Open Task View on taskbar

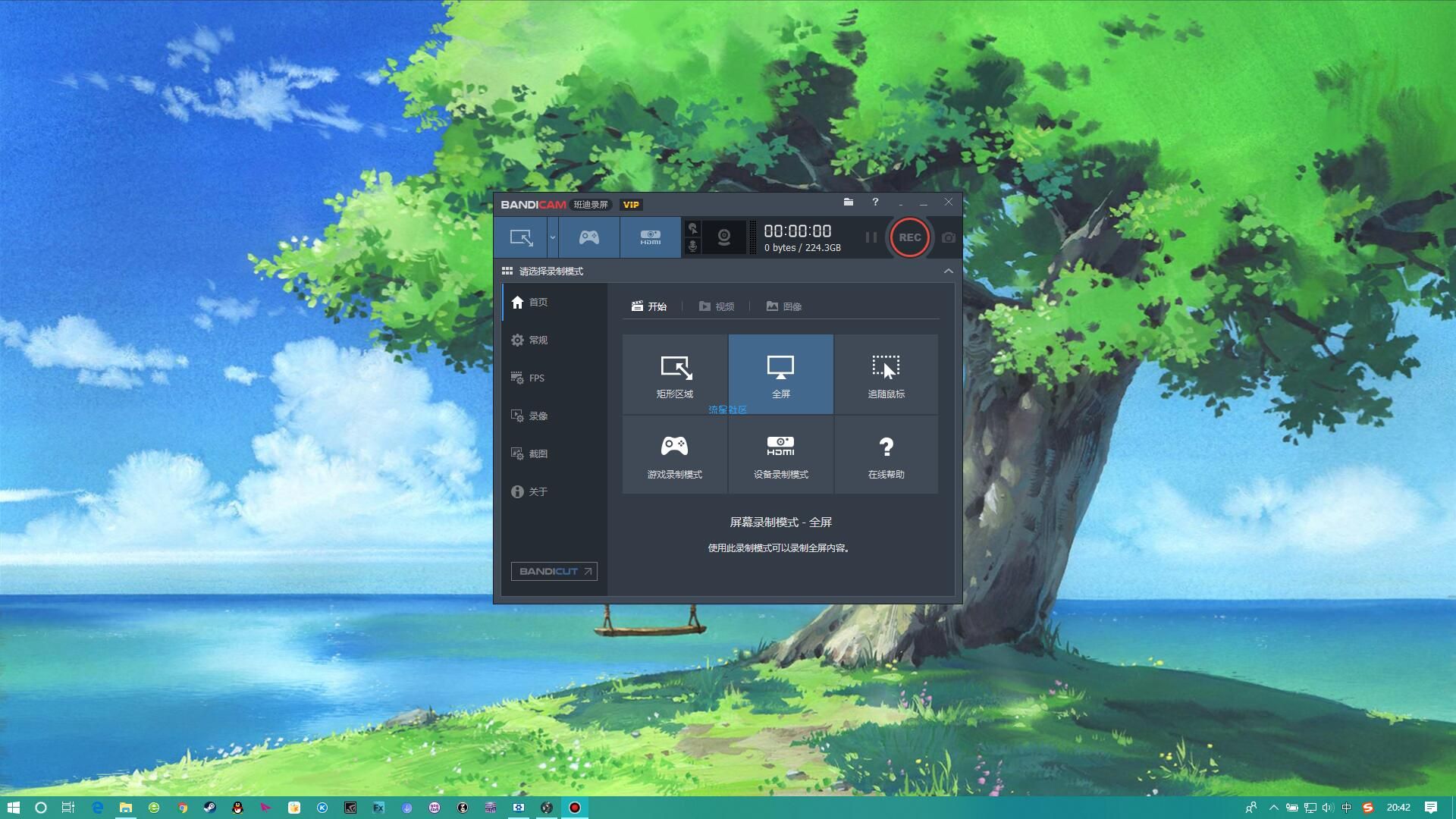pyautogui.click(x=68, y=808)
